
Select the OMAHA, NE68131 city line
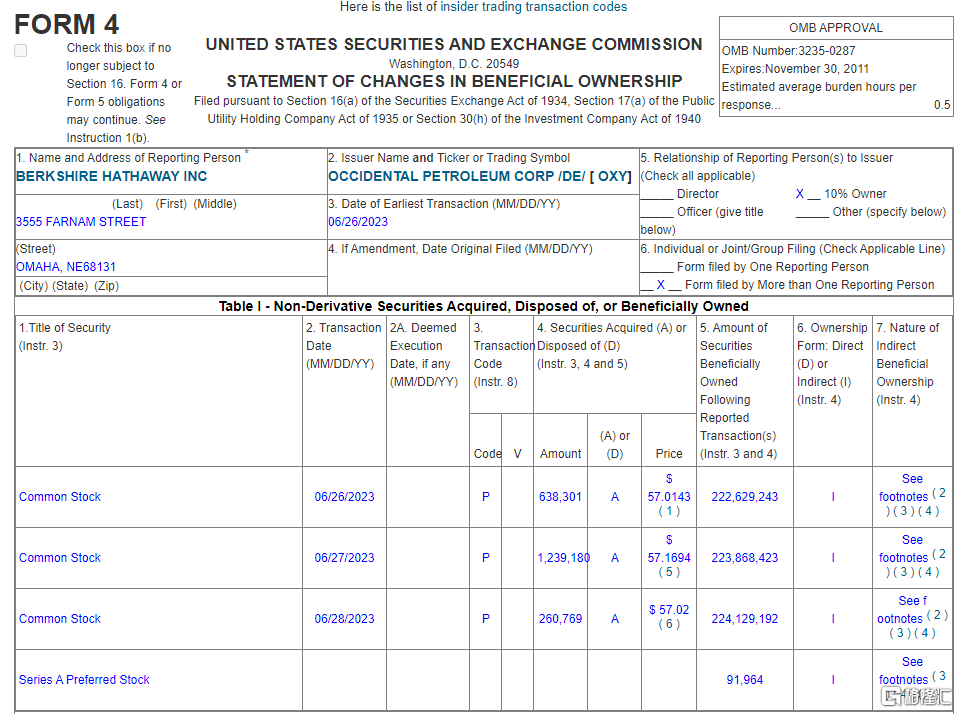65,267
